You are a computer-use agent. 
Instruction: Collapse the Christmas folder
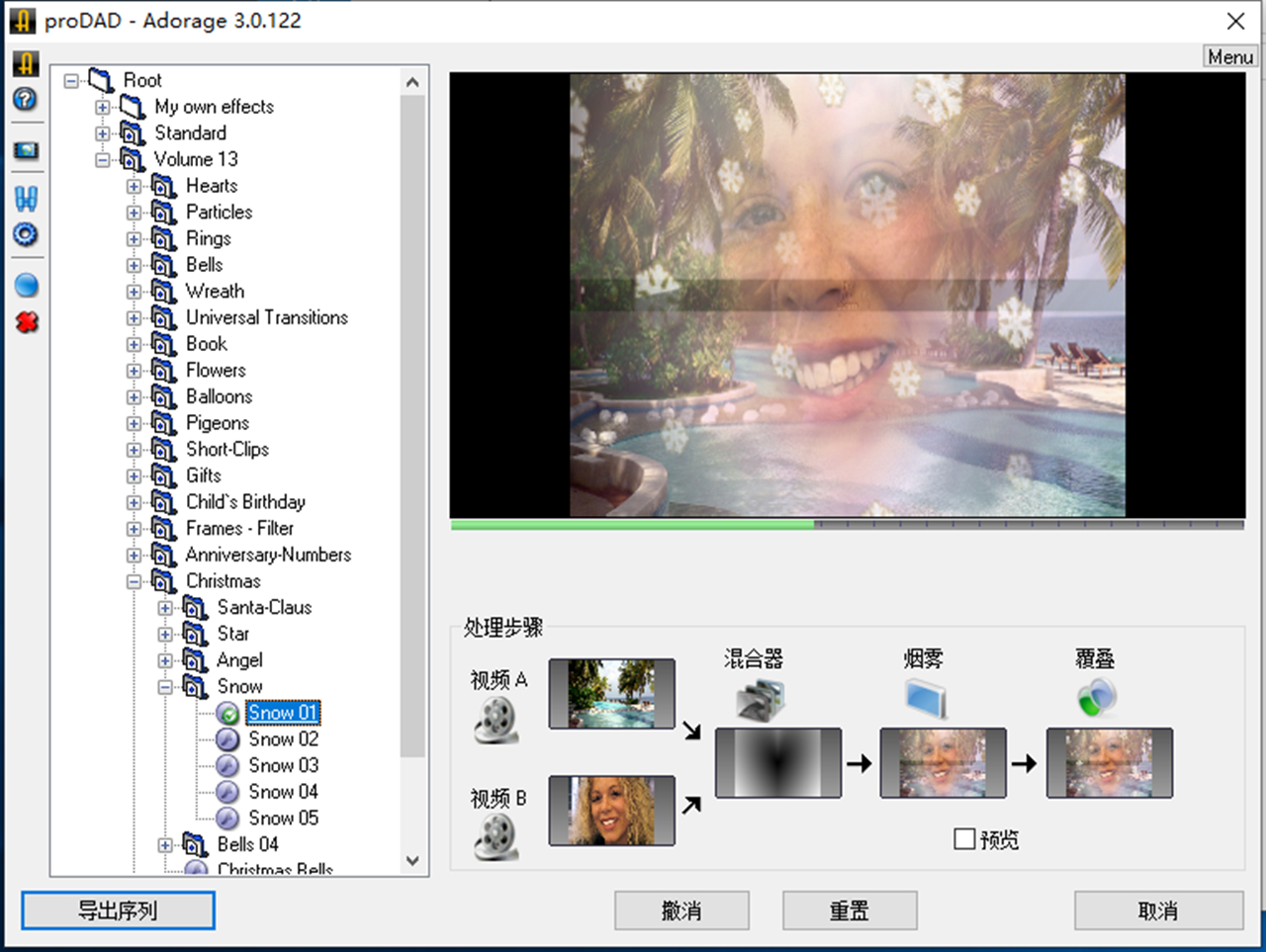point(135,581)
